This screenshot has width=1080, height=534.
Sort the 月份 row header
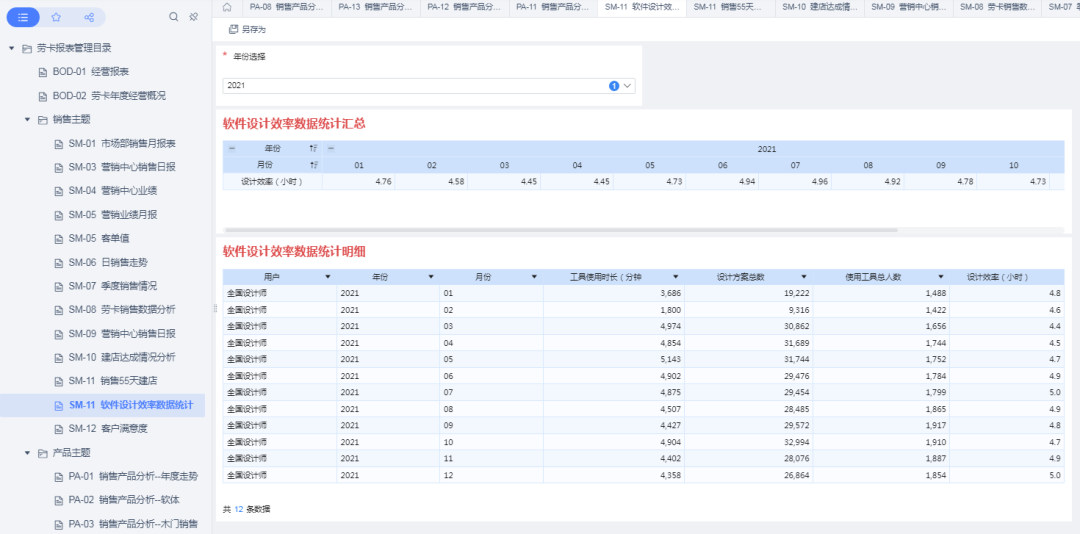tap(314, 165)
